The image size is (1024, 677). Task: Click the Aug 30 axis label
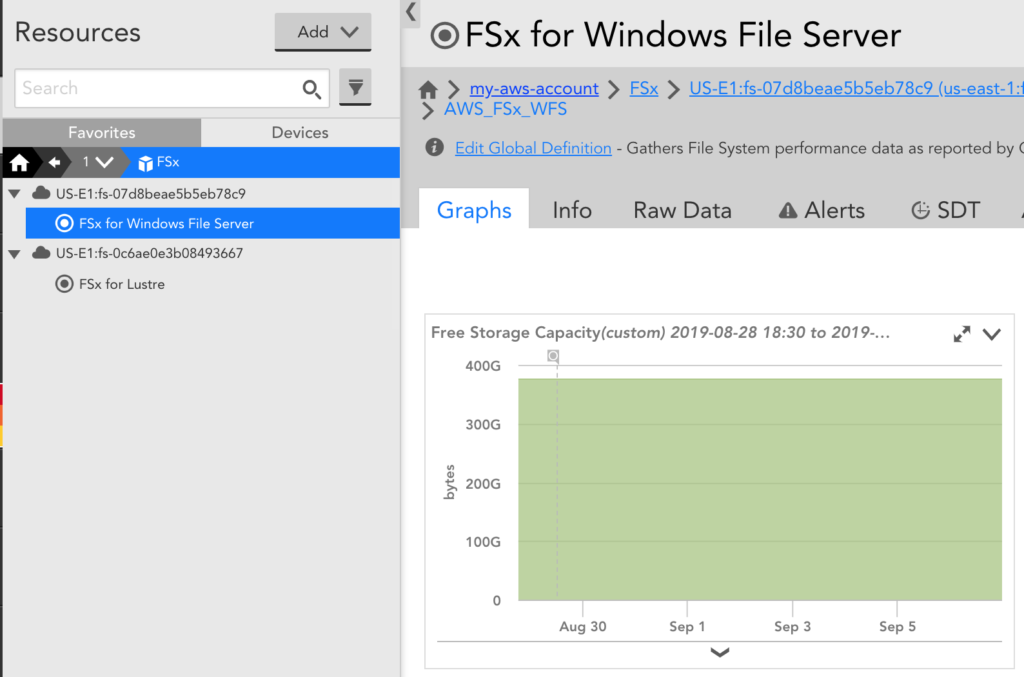pyautogui.click(x=583, y=626)
